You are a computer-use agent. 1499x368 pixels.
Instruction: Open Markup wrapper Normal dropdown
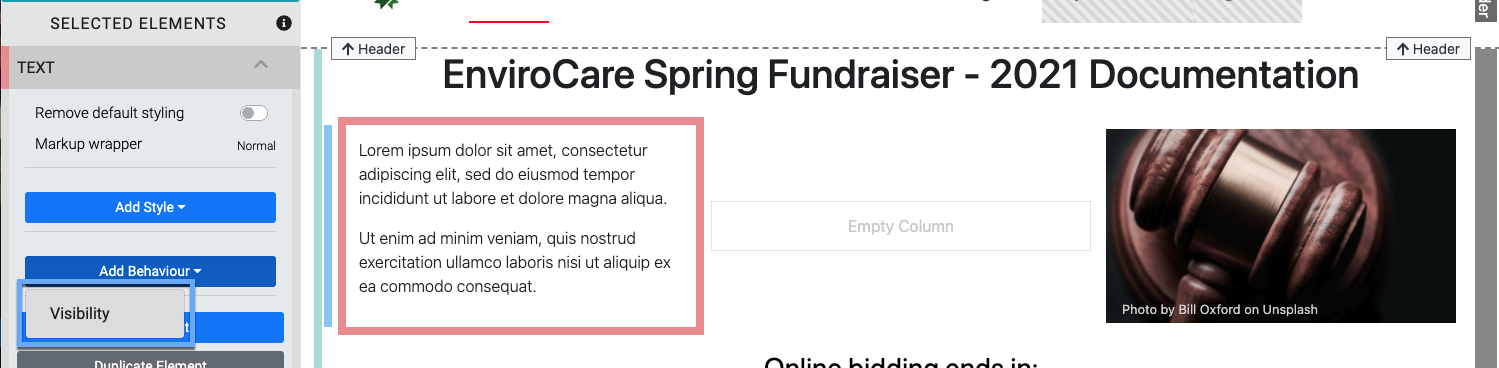tap(256, 145)
